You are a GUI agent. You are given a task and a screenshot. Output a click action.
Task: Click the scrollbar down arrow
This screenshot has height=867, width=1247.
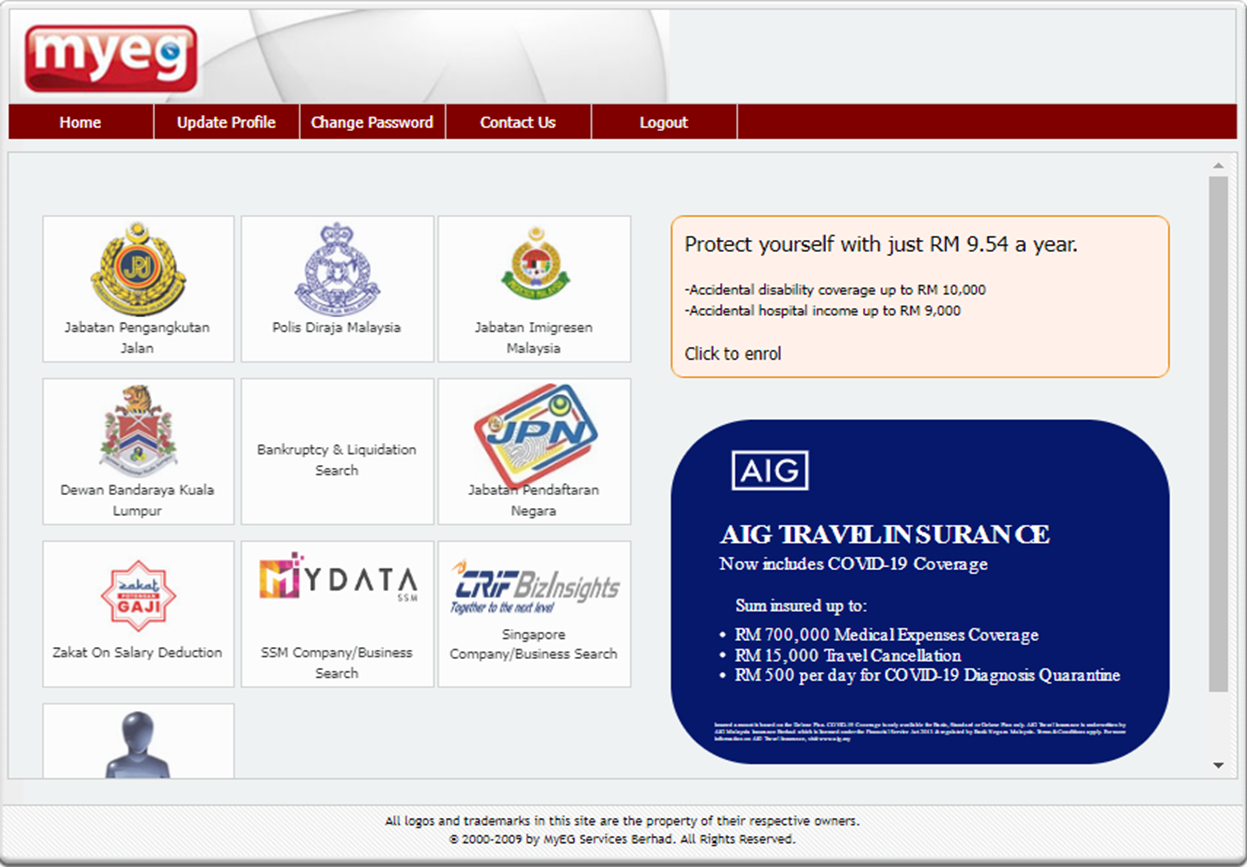tap(1218, 766)
